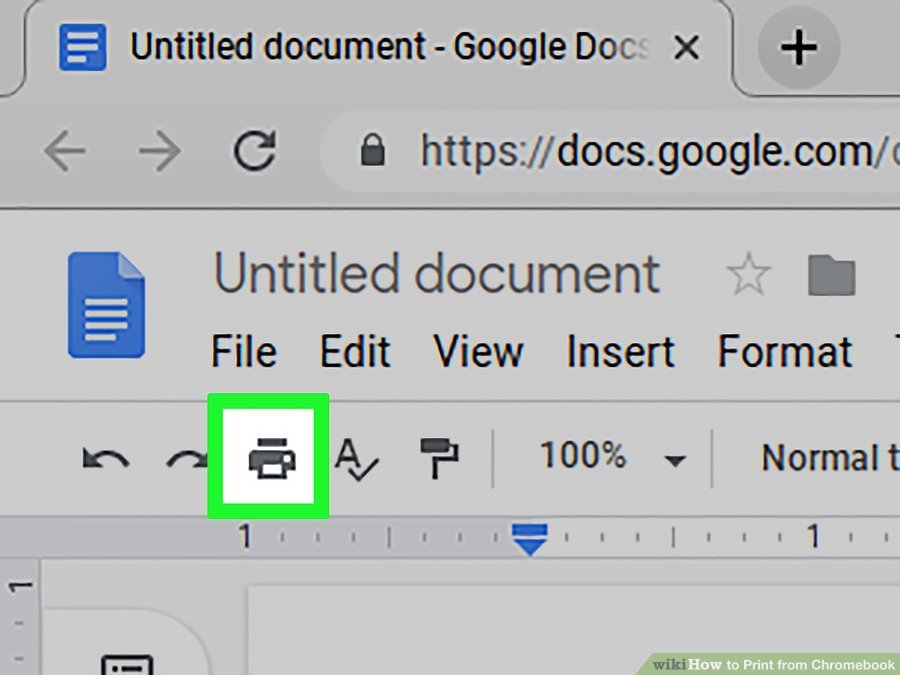
Task: Show the document outline icon
Action: coord(127,665)
